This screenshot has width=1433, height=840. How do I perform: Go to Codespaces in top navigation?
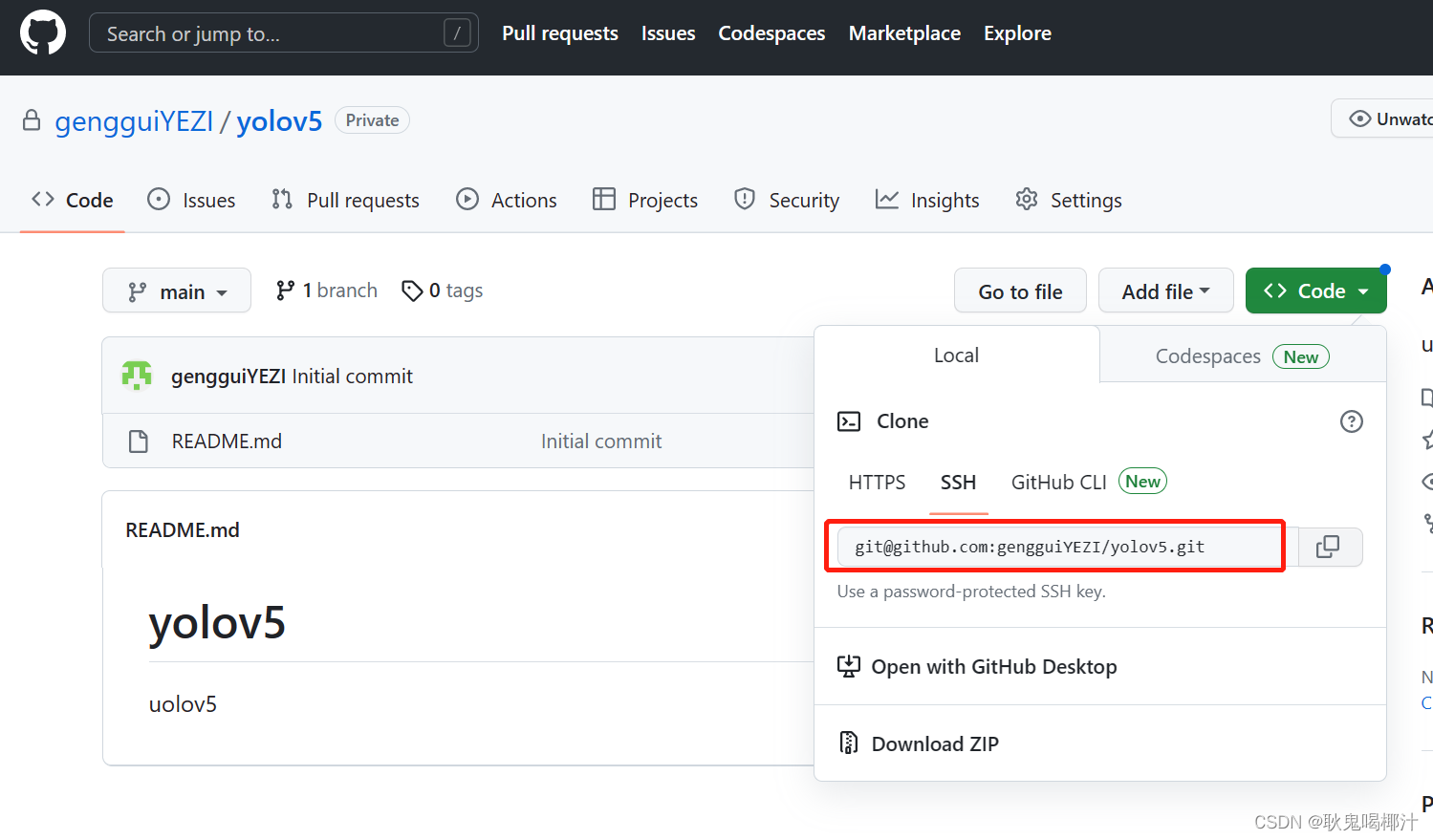tap(771, 33)
